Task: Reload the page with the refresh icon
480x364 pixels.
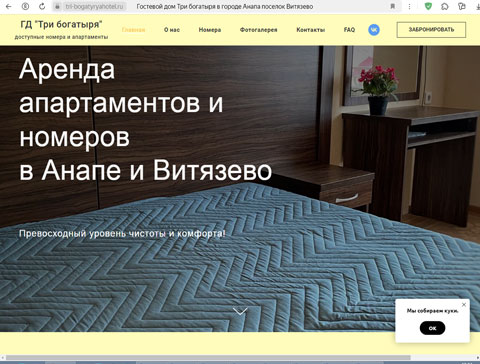Action: (x=42, y=6)
